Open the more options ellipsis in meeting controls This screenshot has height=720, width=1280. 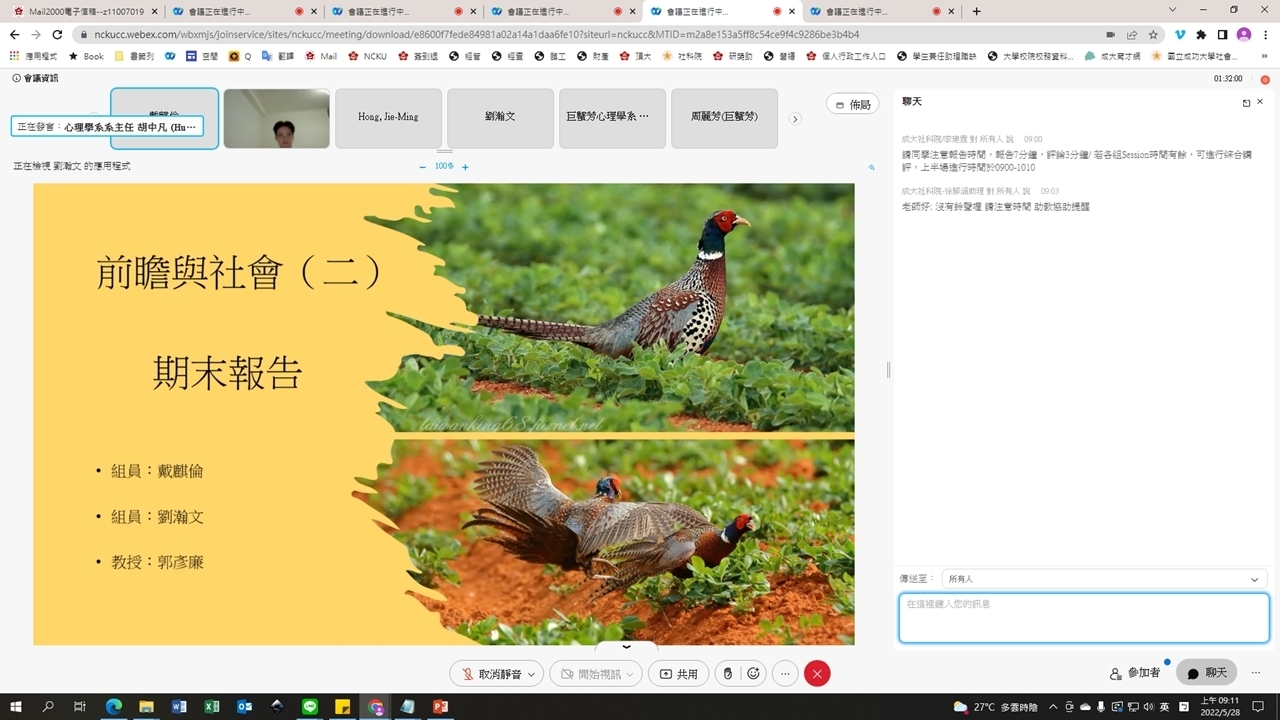click(785, 674)
